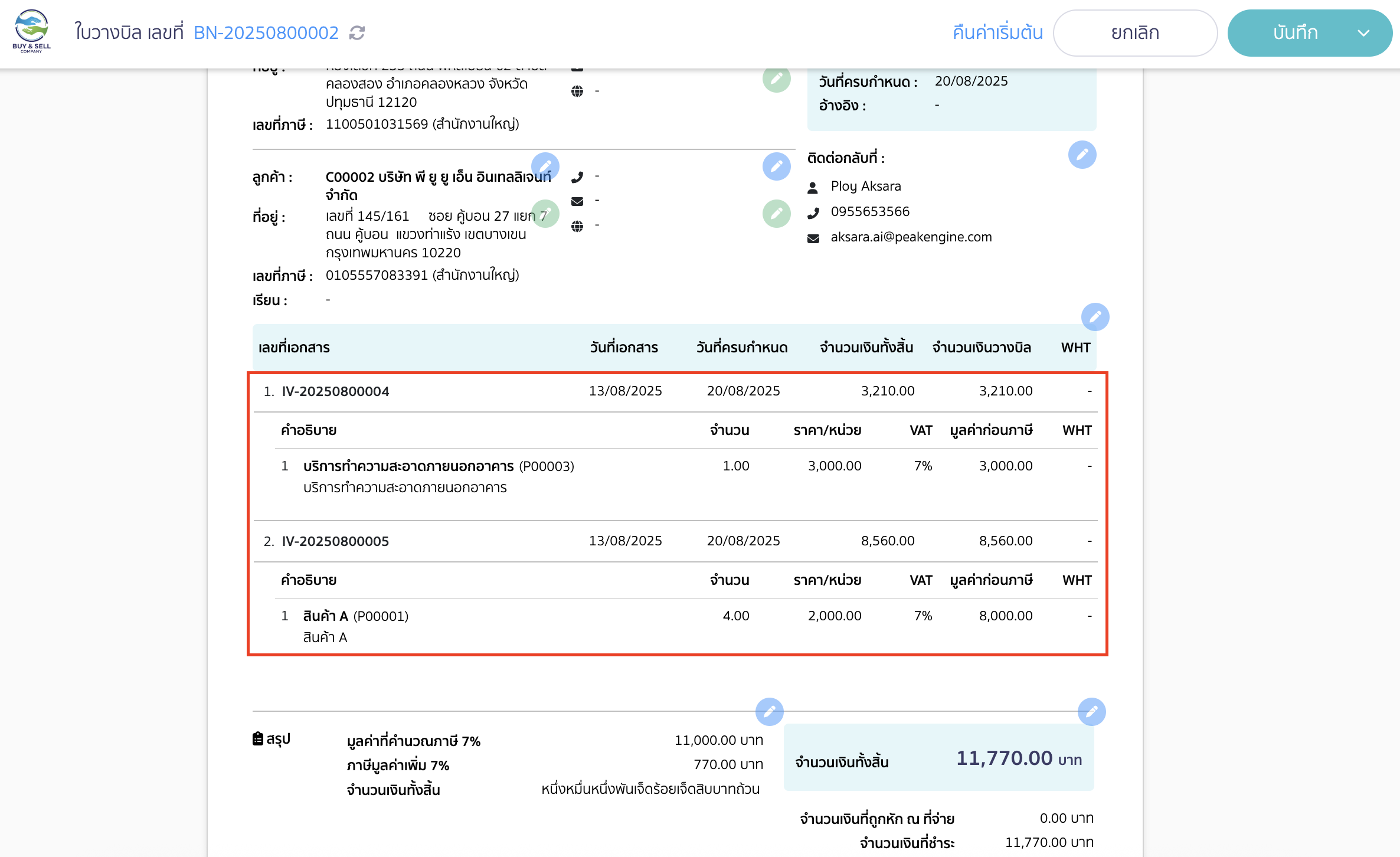Image resolution: width=1400 pixels, height=857 pixels.
Task: Edit the customer address with the green pencil
Action: [545, 214]
